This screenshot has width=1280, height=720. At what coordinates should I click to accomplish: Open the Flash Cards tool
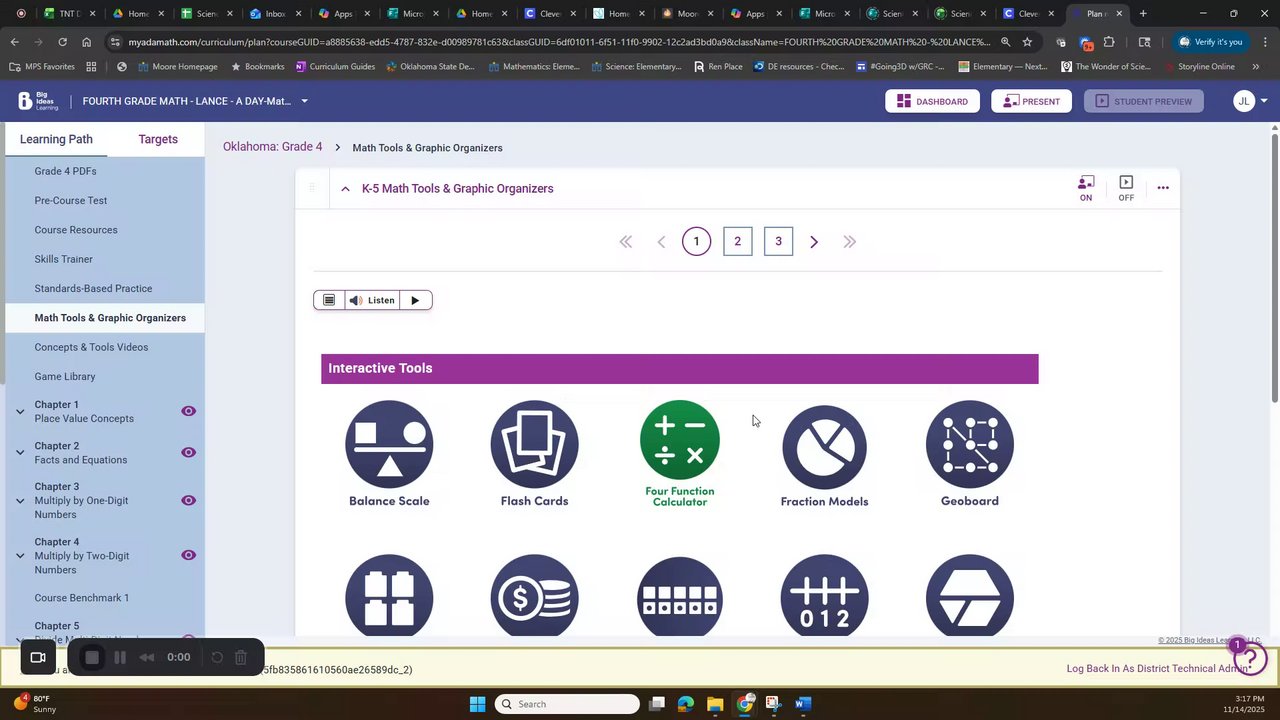(534, 454)
